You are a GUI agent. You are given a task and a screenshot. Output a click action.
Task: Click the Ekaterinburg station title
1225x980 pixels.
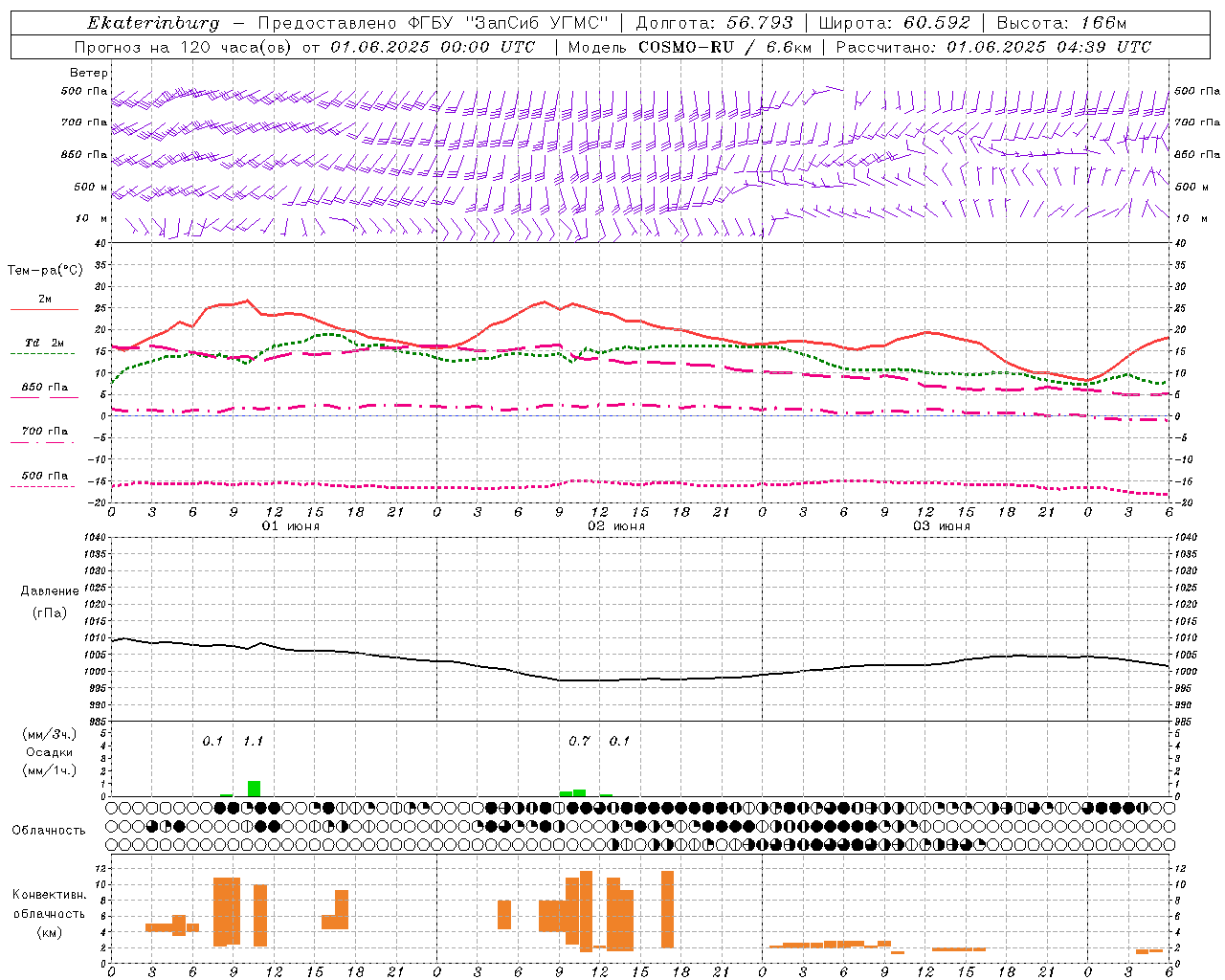[x=153, y=23]
